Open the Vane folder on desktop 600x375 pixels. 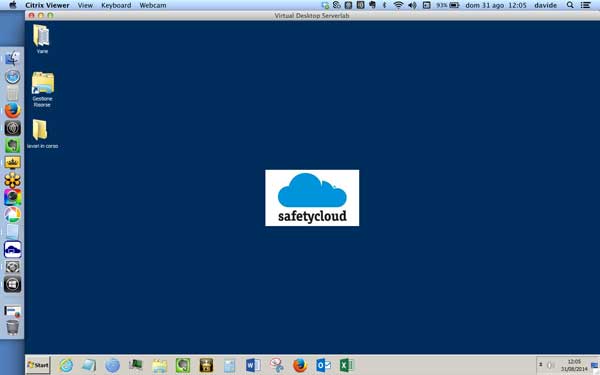pyautogui.click(x=41, y=39)
